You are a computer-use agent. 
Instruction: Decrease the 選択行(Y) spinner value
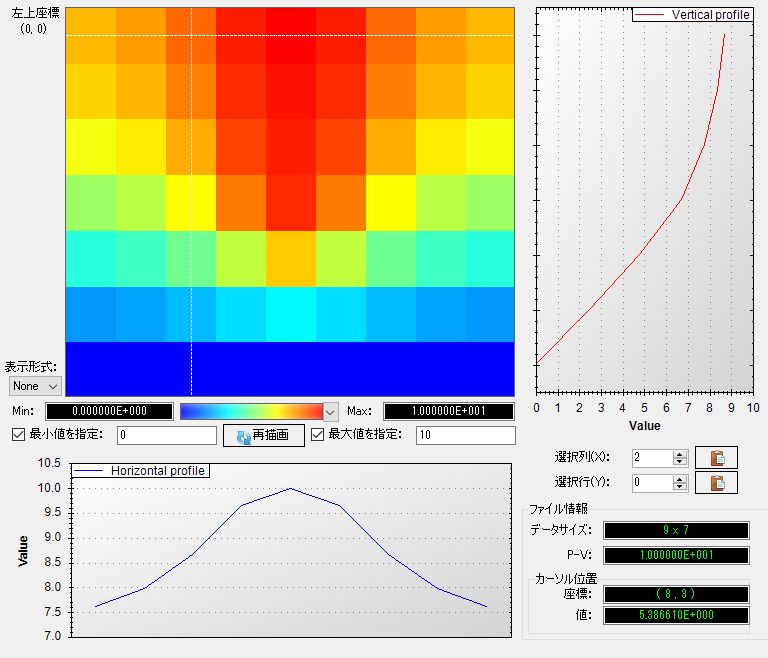point(679,487)
